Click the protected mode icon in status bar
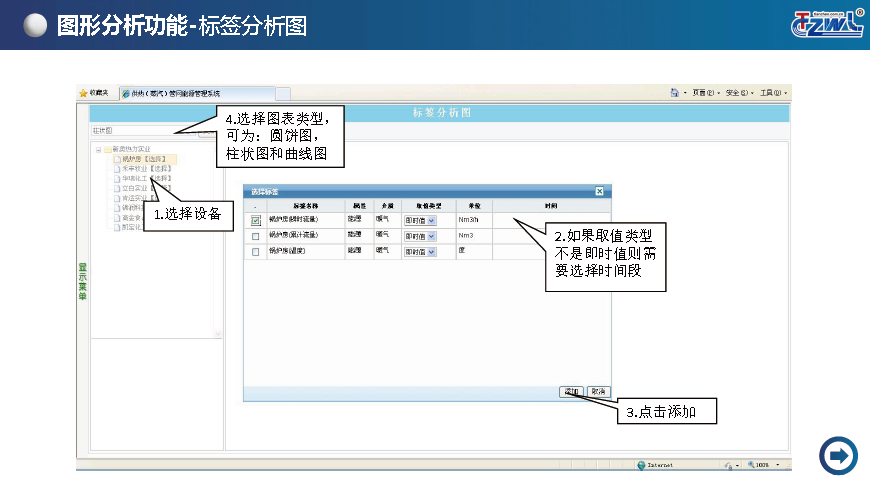The image size is (870, 488). point(728,465)
